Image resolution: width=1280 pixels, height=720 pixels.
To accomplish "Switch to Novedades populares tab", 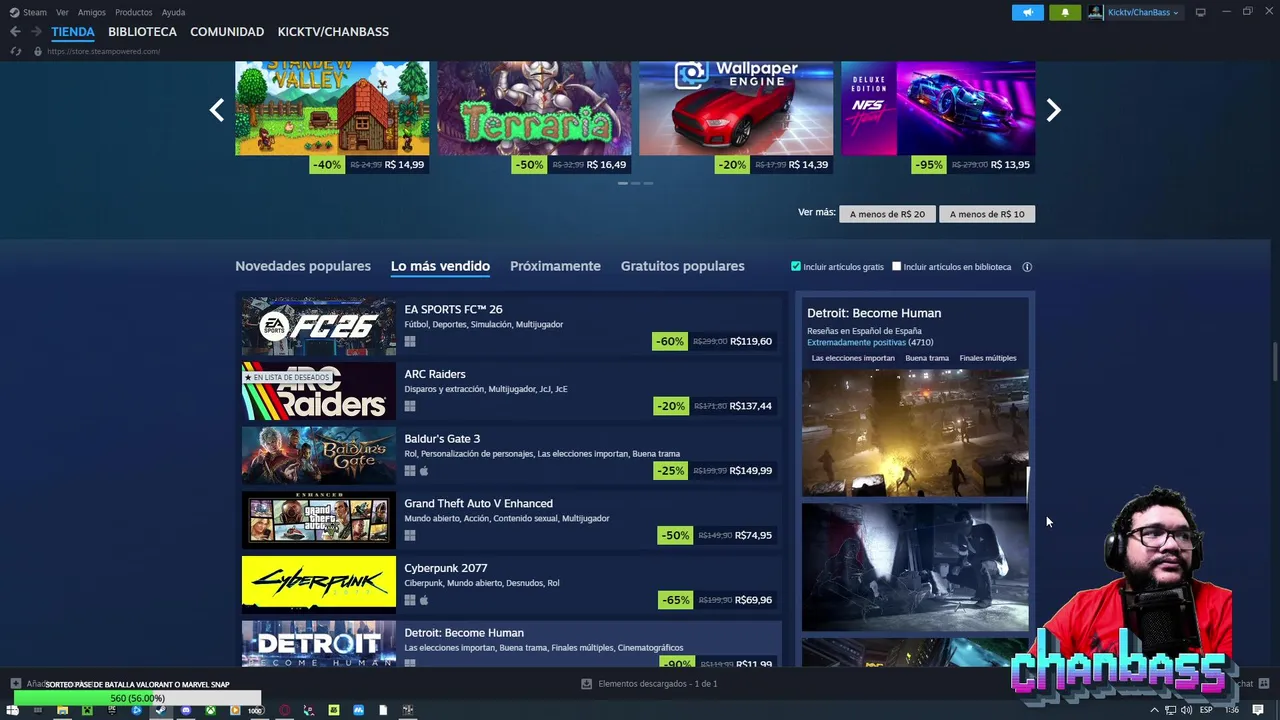I will click(303, 266).
